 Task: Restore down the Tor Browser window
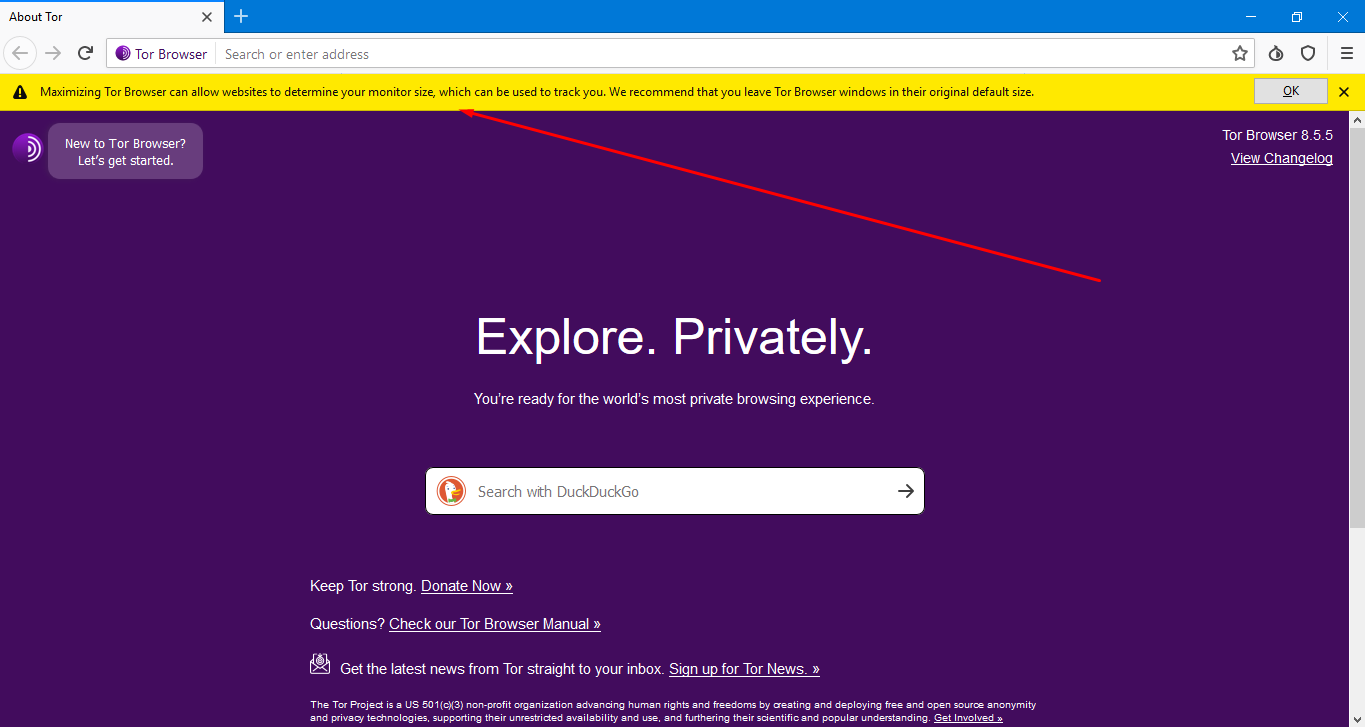1296,17
